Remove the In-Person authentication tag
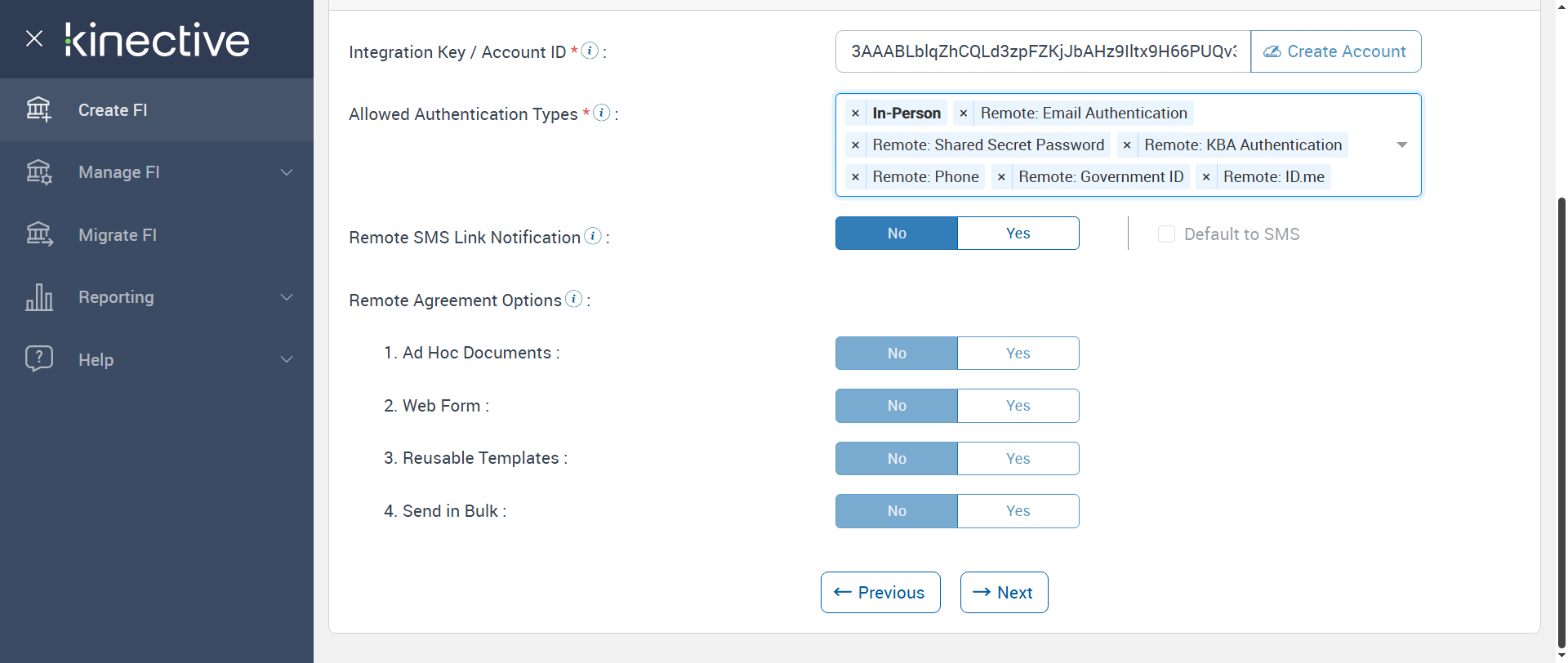 (x=855, y=113)
